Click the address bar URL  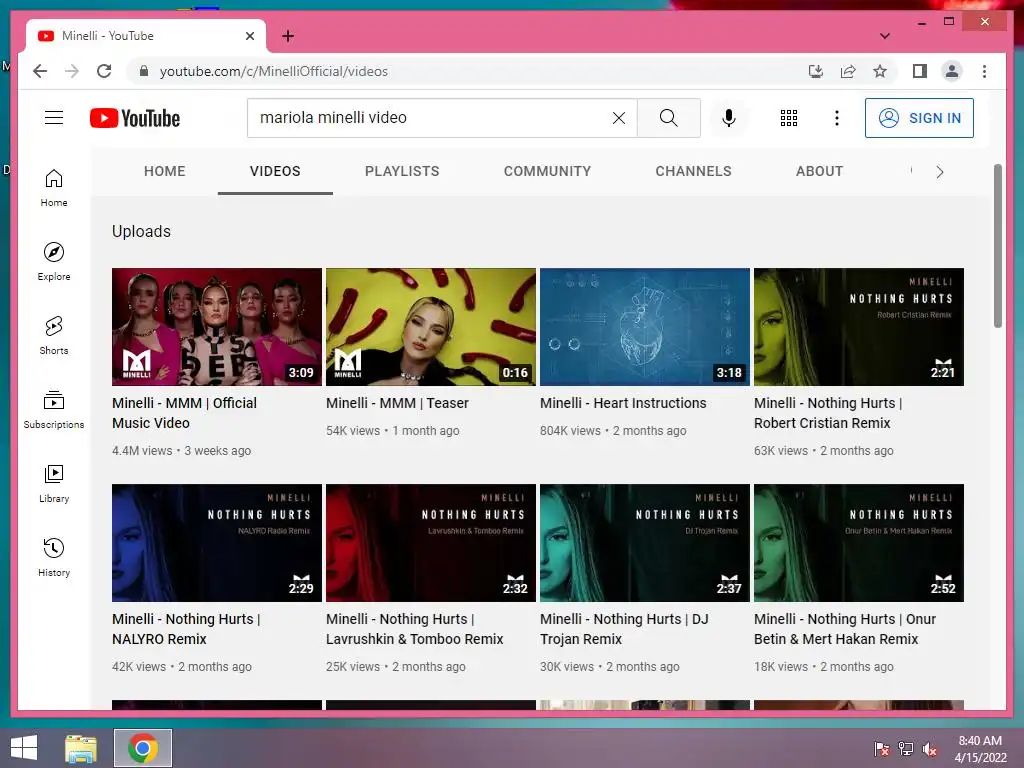click(274, 71)
